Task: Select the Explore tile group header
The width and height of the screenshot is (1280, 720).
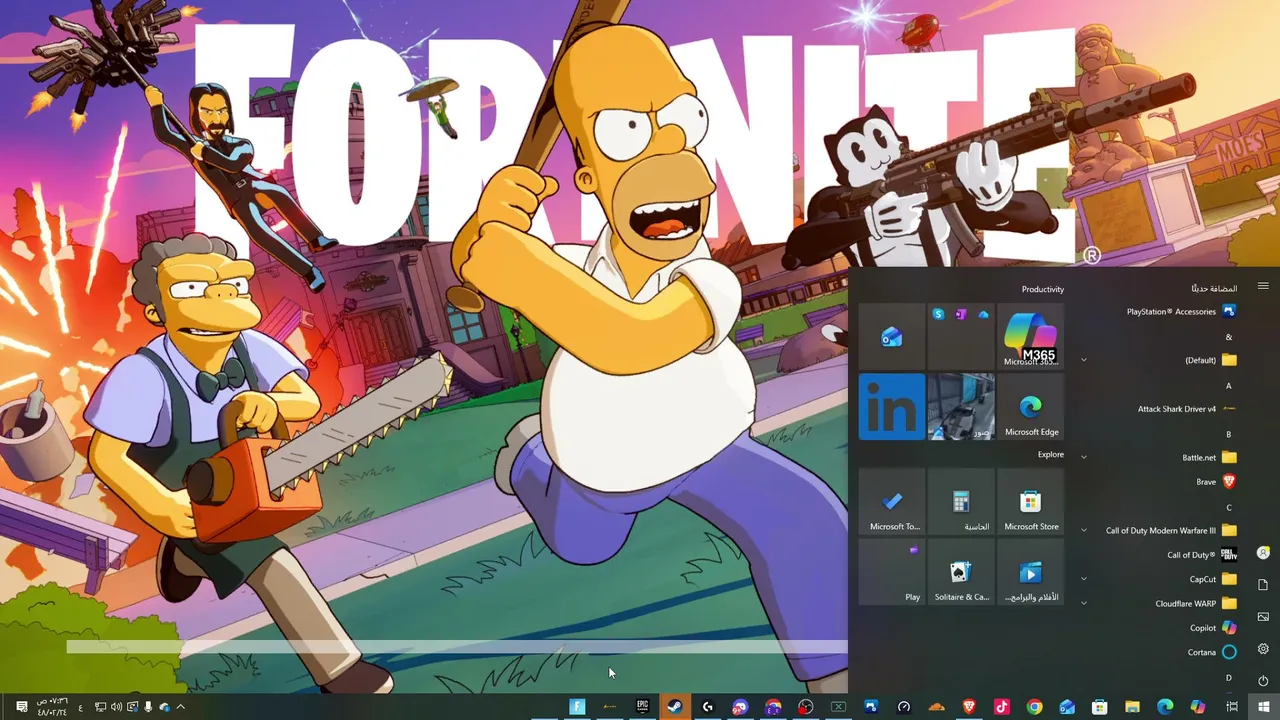Action: [1051, 454]
